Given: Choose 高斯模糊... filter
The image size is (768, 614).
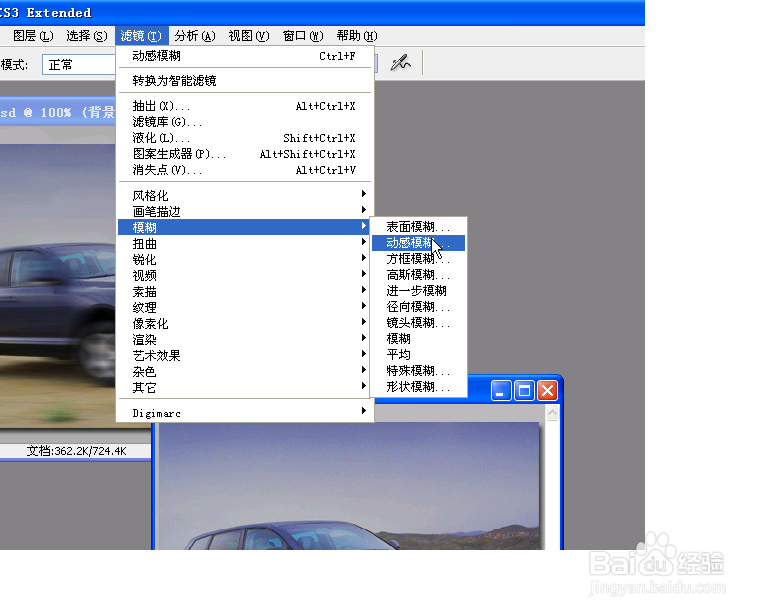Looking at the screenshot, I should tap(418, 275).
